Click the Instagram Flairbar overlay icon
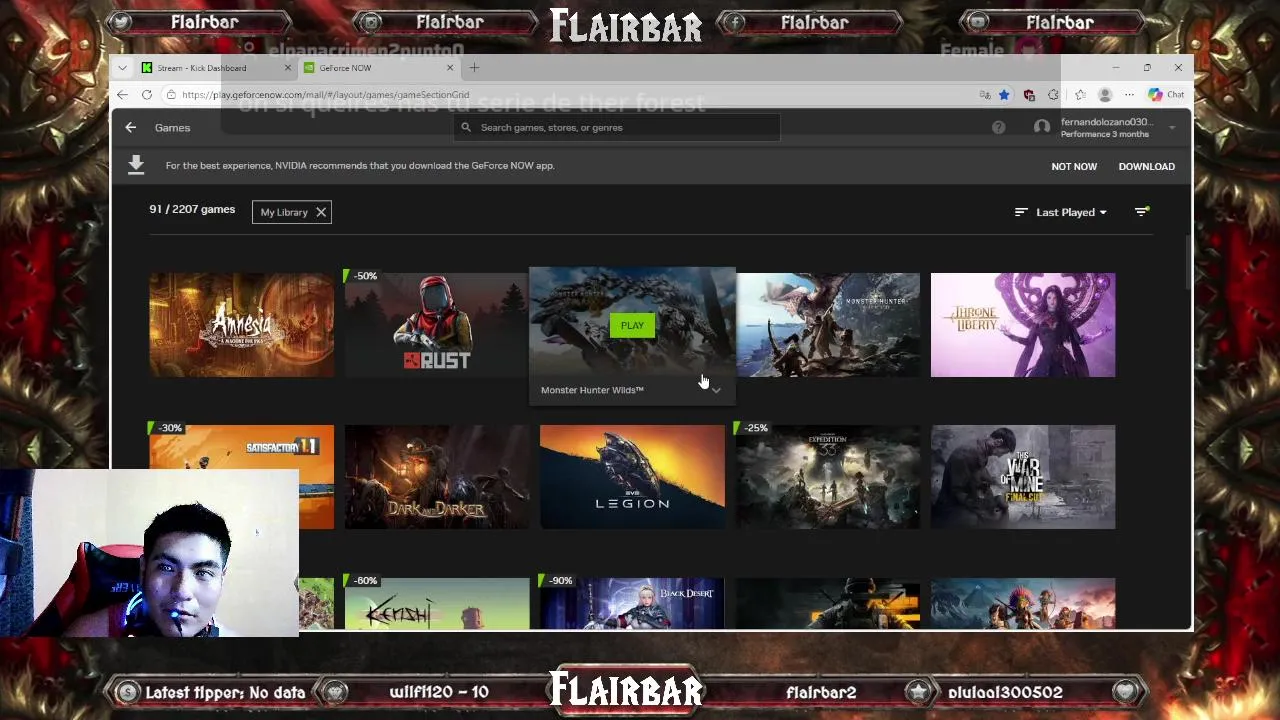Viewport: 1280px width, 720px height. [372, 22]
